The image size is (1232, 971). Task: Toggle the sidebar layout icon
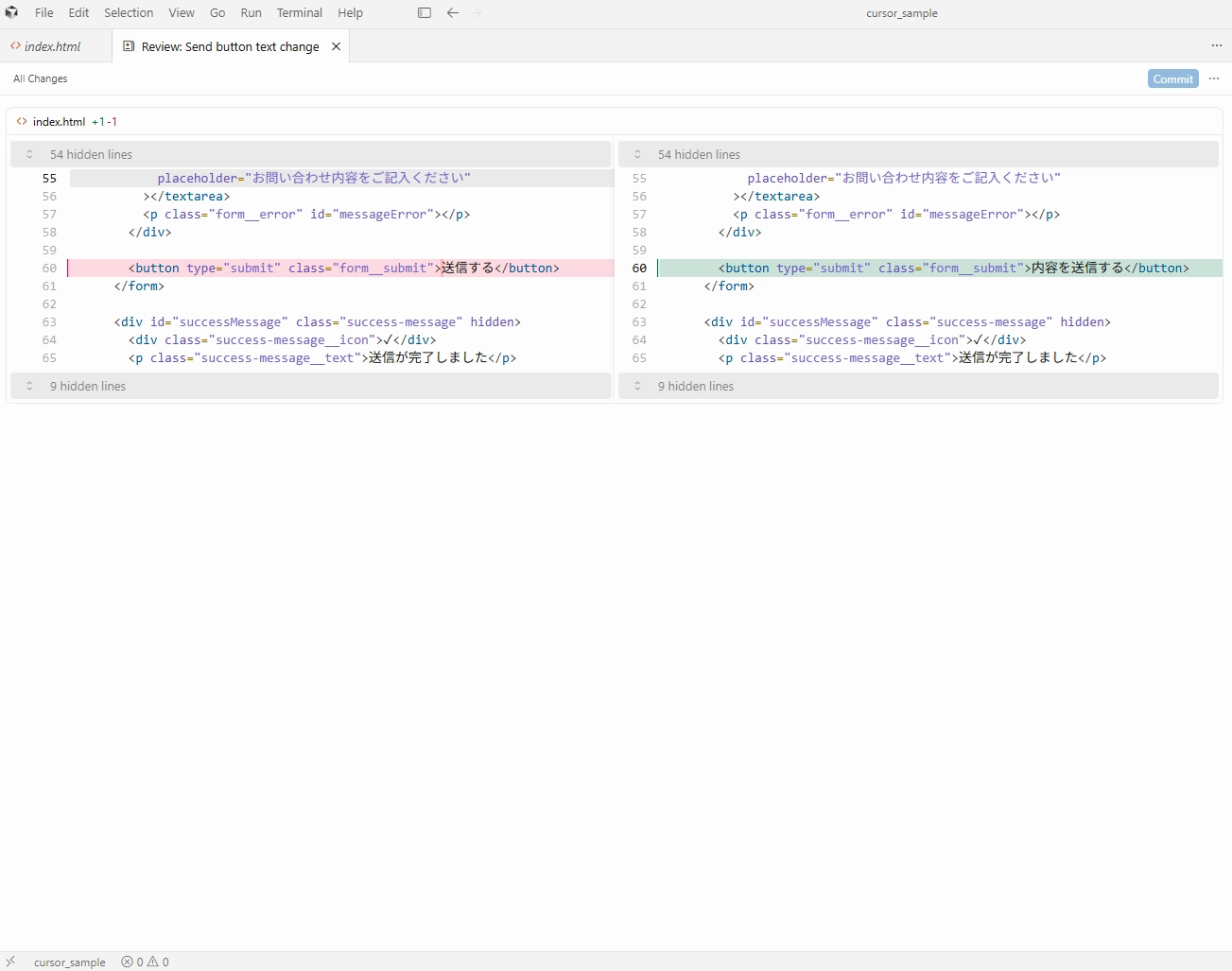coord(425,13)
